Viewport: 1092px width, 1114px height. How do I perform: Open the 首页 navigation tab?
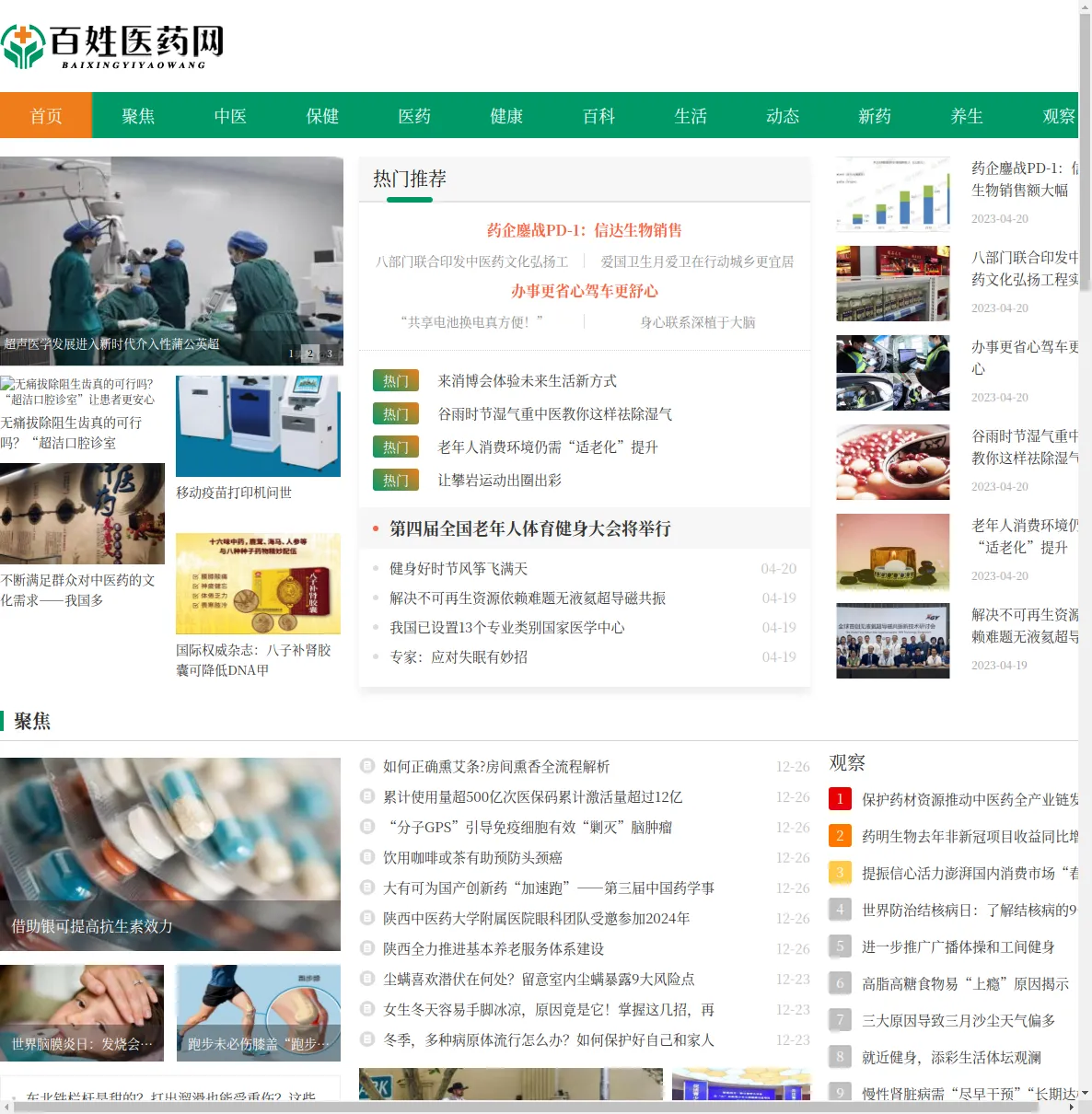coord(46,115)
